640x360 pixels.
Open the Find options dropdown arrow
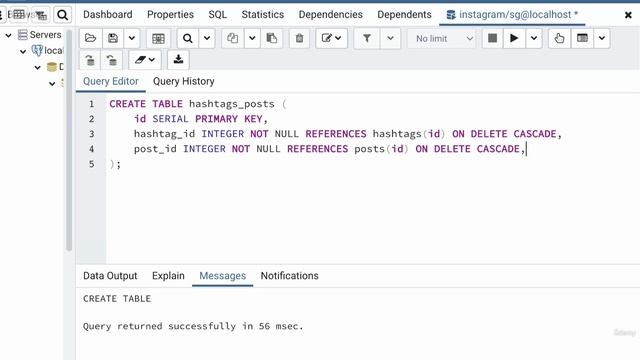[207, 38]
